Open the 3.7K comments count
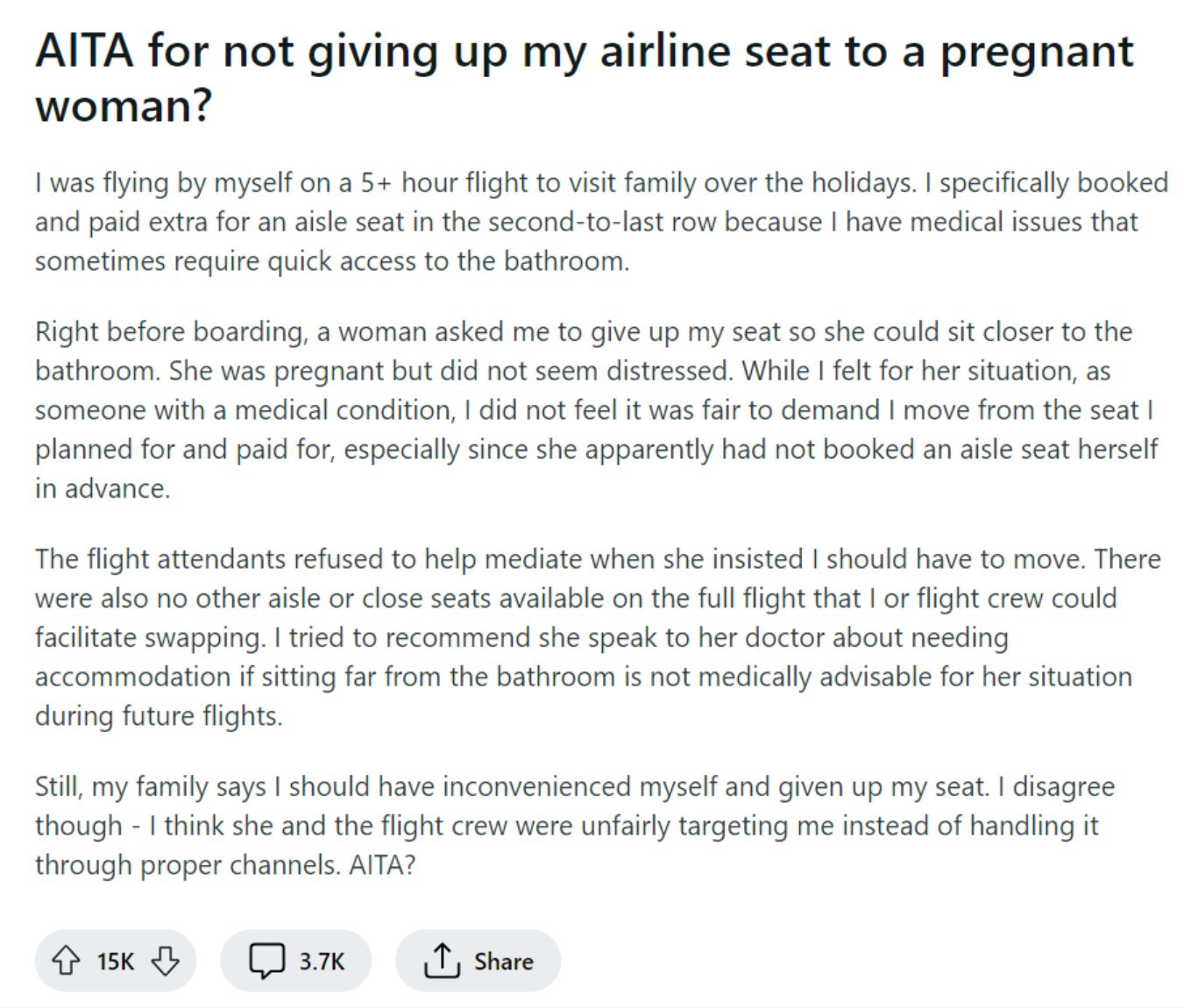This screenshot has width=1184, height=1008. pos(322,962)
